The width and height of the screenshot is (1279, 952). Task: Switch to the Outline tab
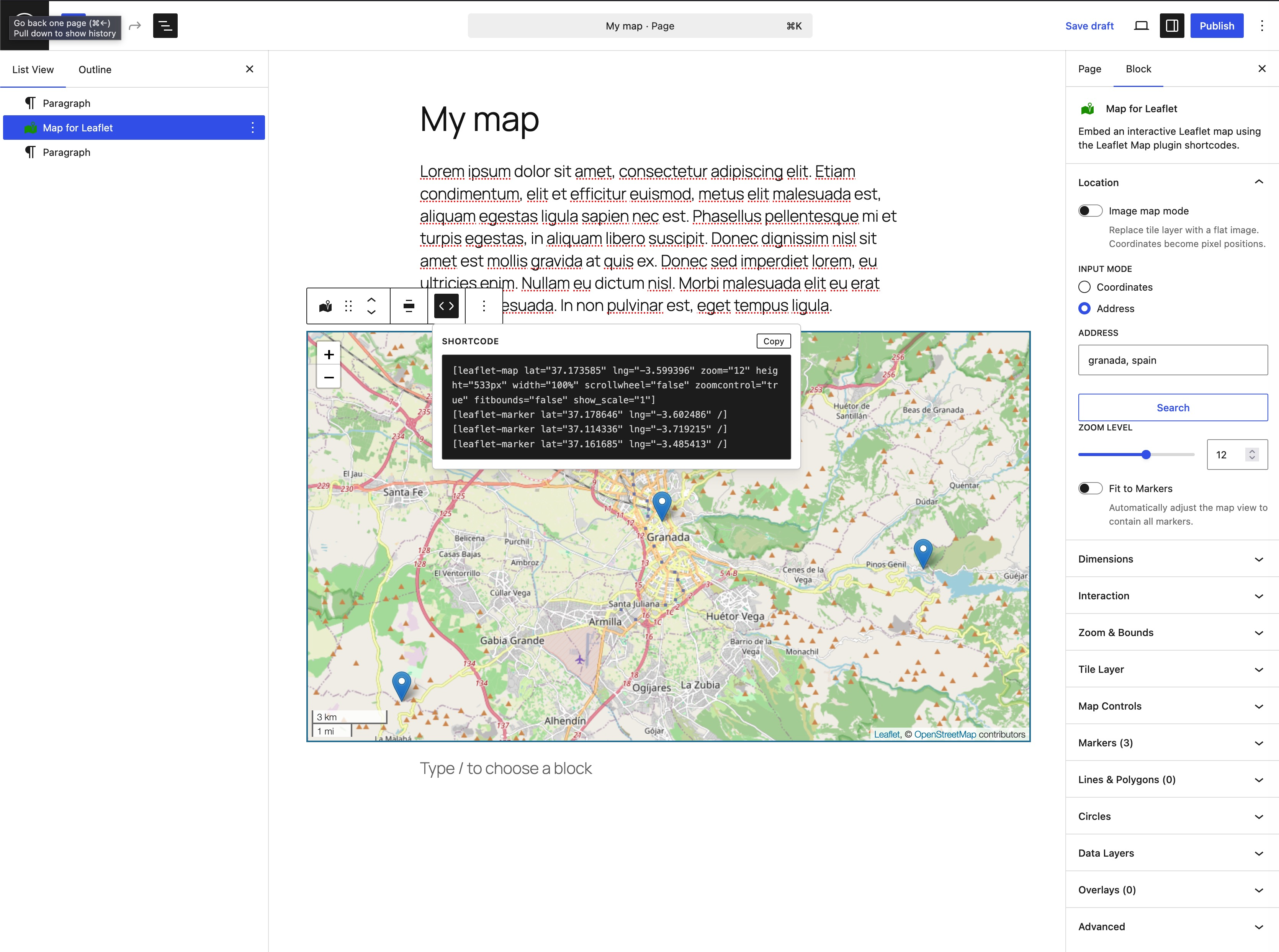(x=95, y=70)
